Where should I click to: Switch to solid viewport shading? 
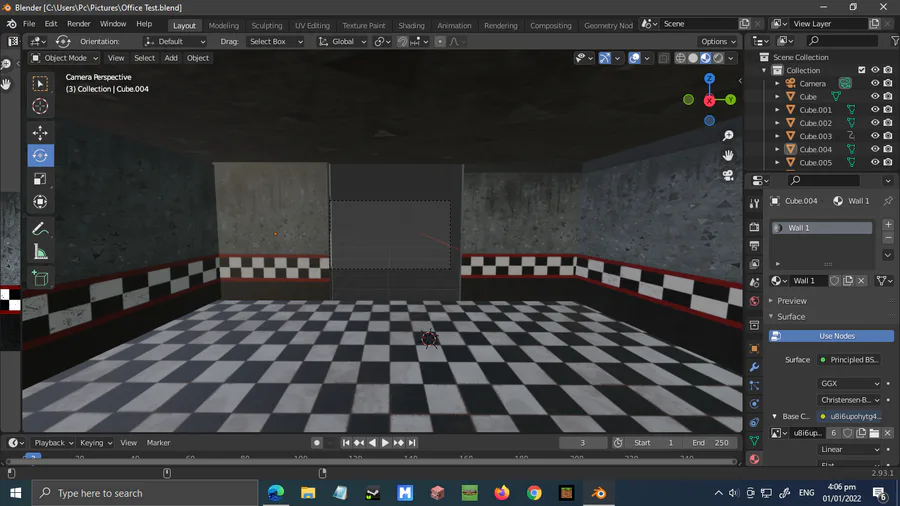[x=693, y=58]
